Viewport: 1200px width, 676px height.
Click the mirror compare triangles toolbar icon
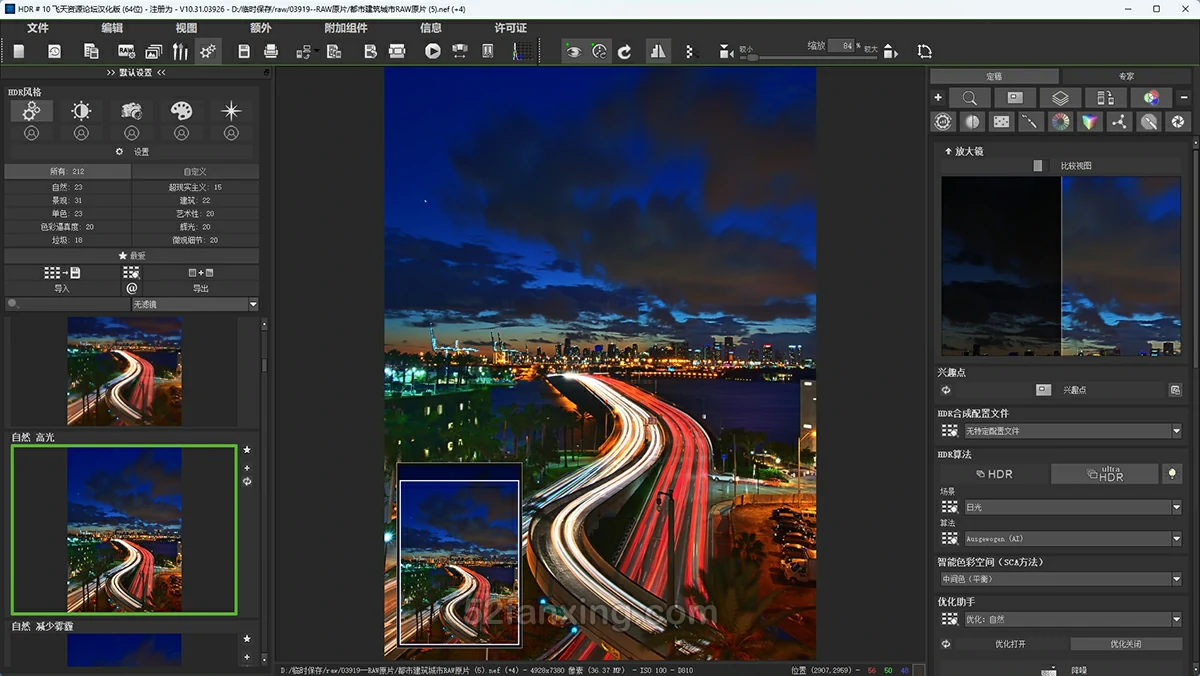coord(658,51)
